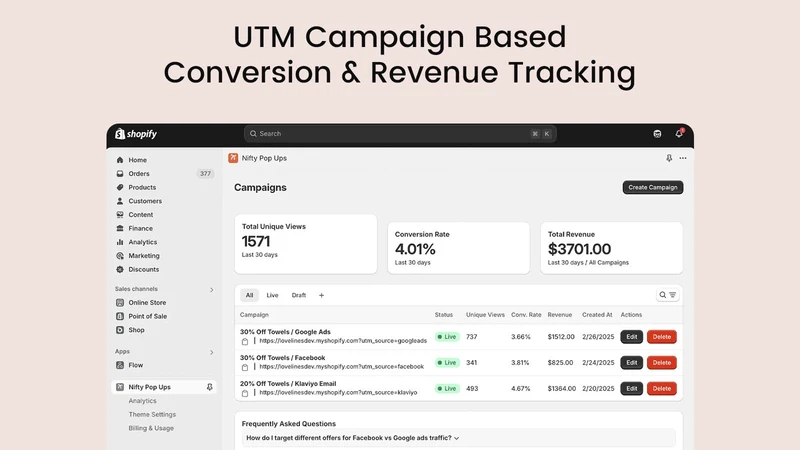Click the Revenue column header

tap(560, 315)
